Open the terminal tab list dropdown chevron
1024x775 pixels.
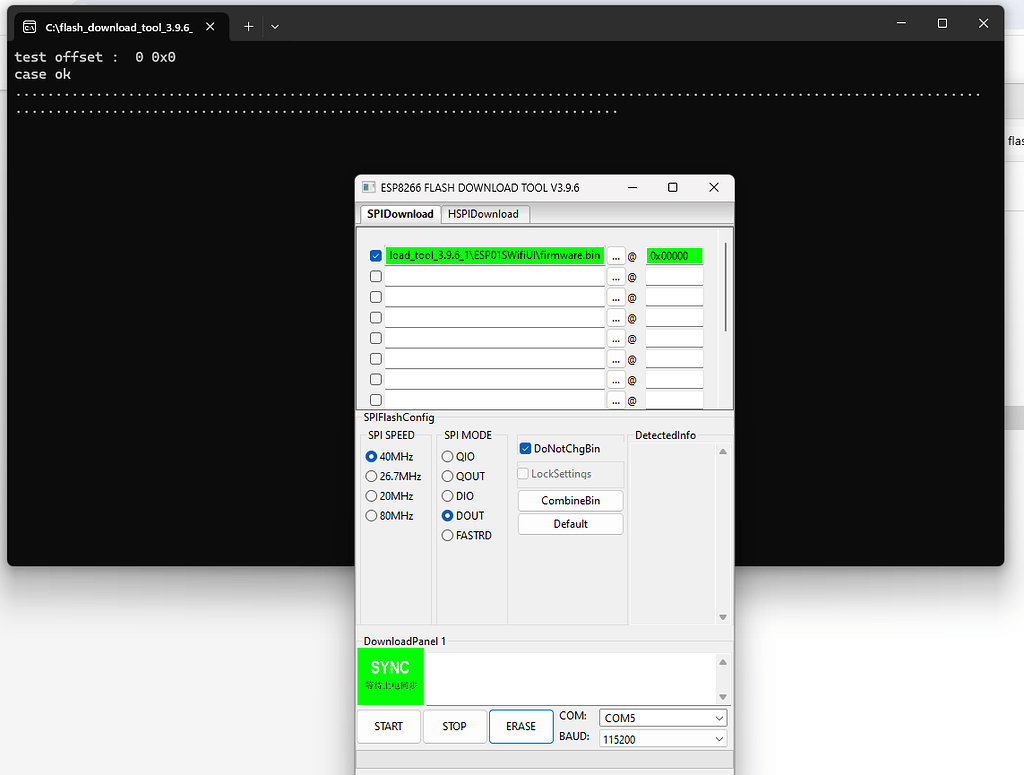click(x=275, y=26)
